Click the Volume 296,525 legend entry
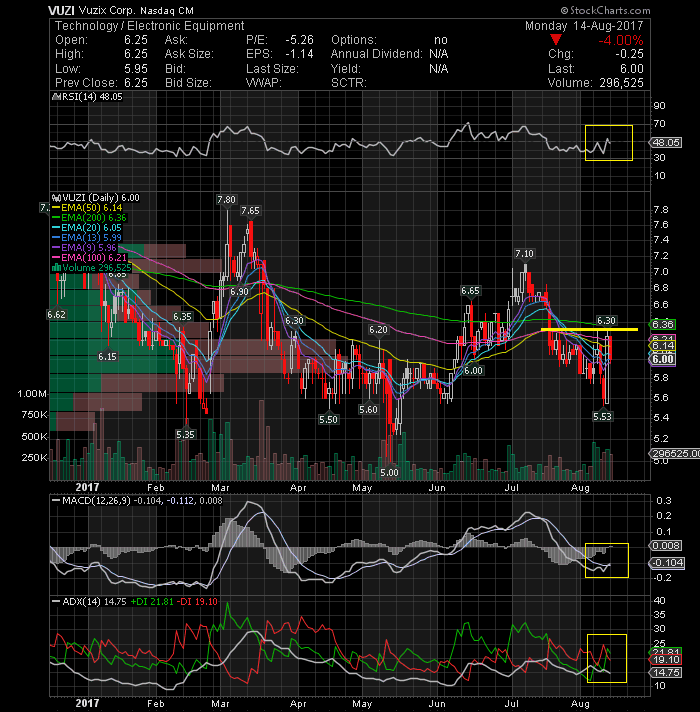Viewport: 700px width, 712px height. (97, 267)
